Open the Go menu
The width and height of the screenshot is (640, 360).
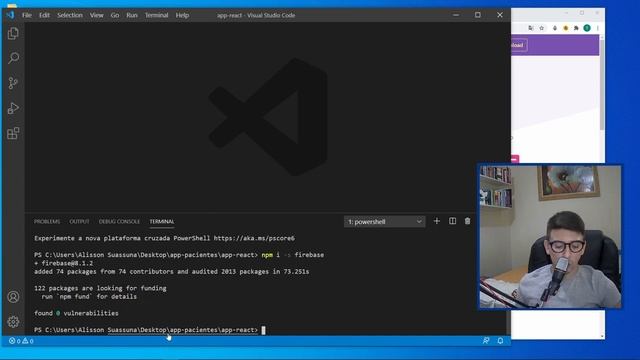click(x=115, y=15)
